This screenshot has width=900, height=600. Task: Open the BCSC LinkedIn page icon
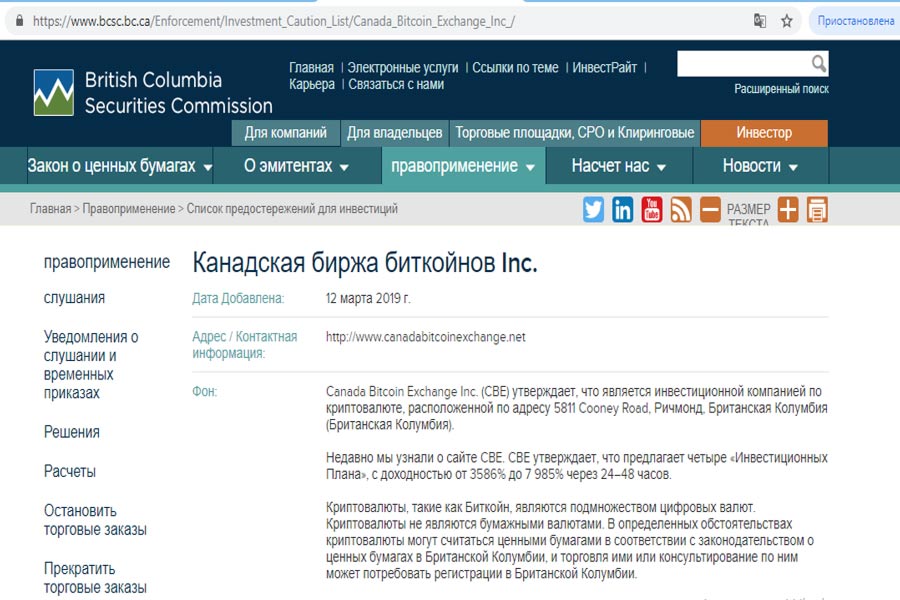[x=623, y=209]
